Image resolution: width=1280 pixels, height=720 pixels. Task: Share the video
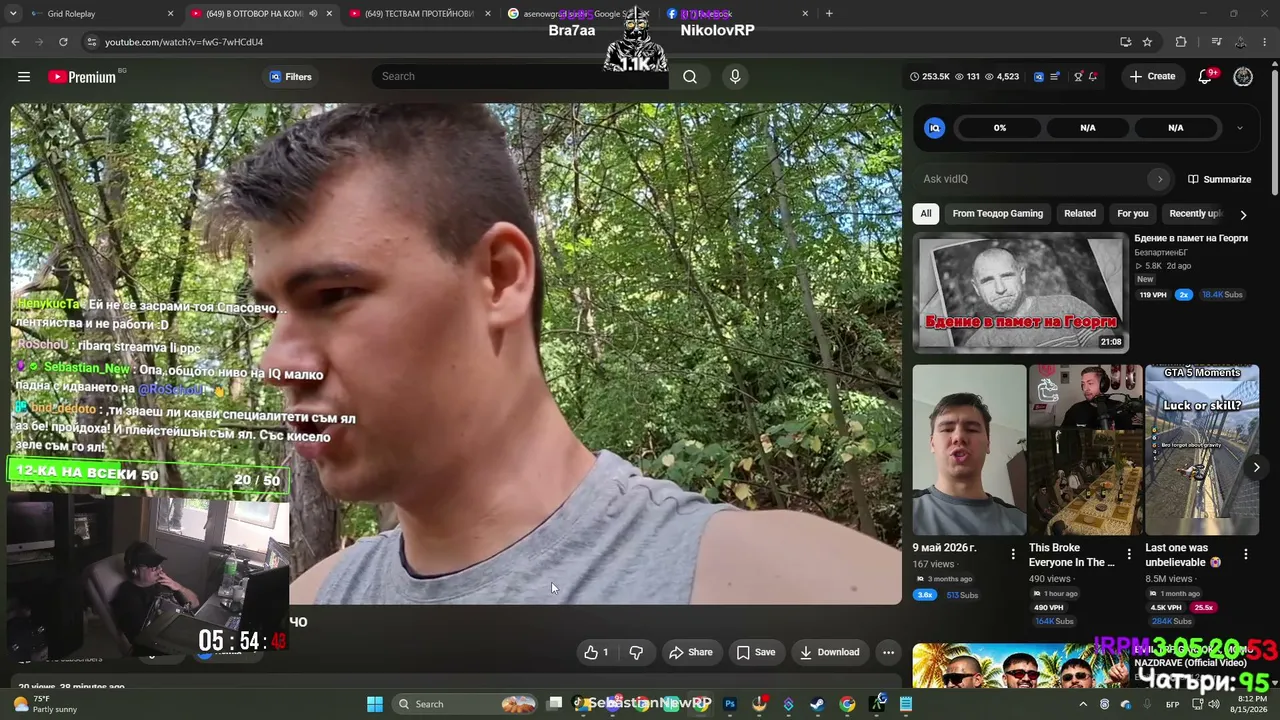coord(691,652)
